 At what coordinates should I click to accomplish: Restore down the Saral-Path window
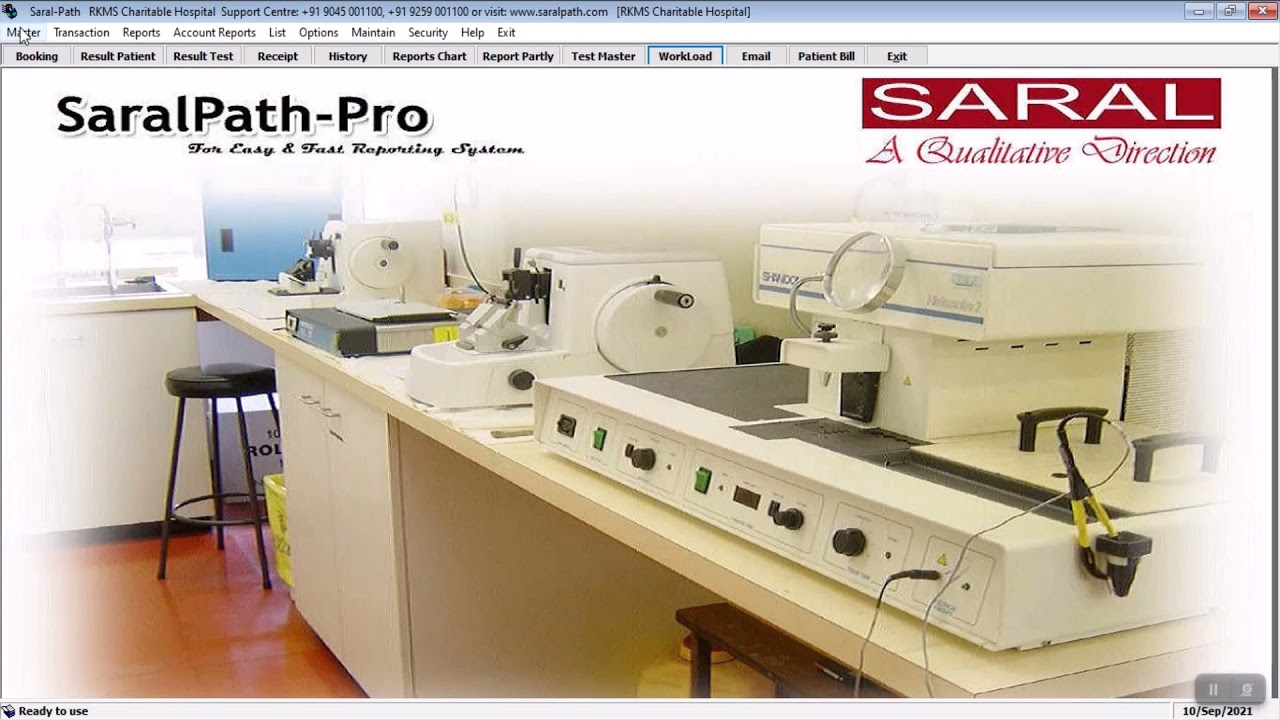(x=1229, y=11)
